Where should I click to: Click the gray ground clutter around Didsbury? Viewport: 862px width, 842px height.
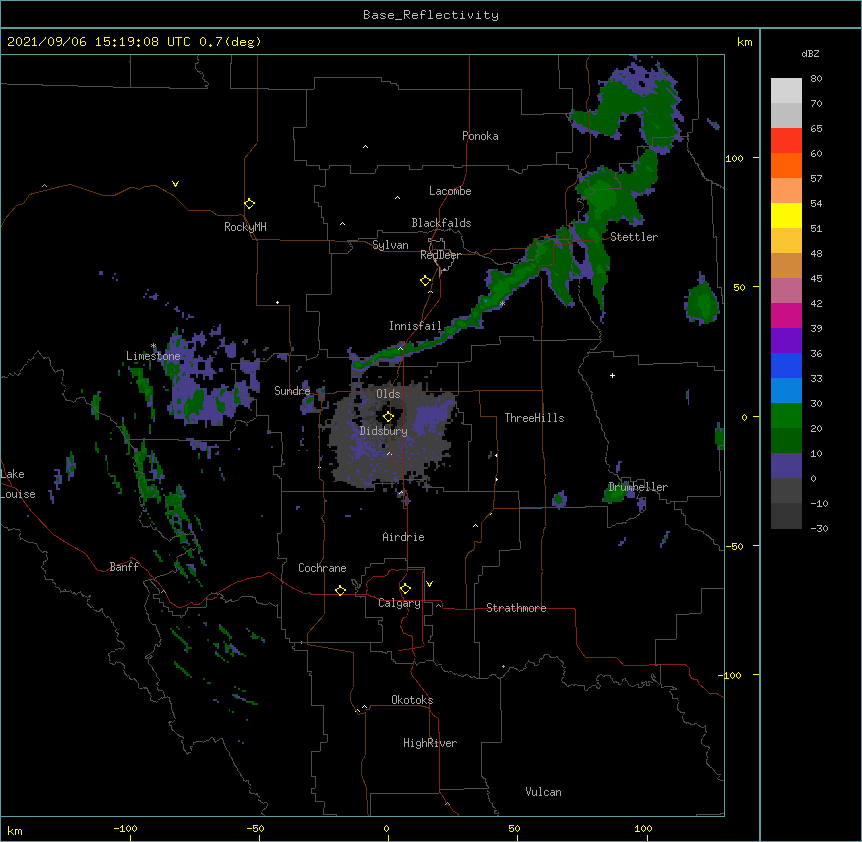[392, 434]
